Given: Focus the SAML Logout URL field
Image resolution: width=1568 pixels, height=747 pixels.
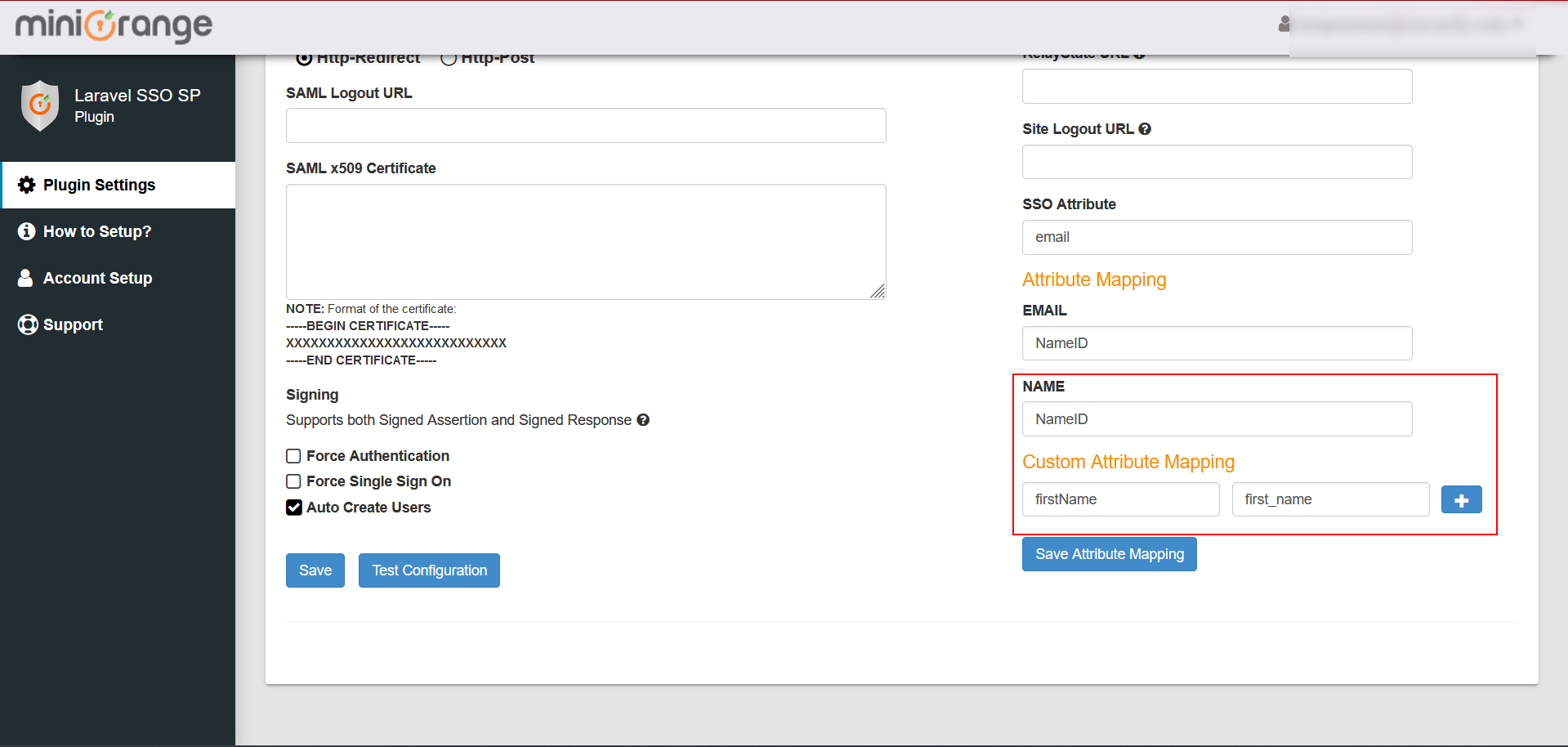Looking at the screenshot, I should click(x=586, y=126).
